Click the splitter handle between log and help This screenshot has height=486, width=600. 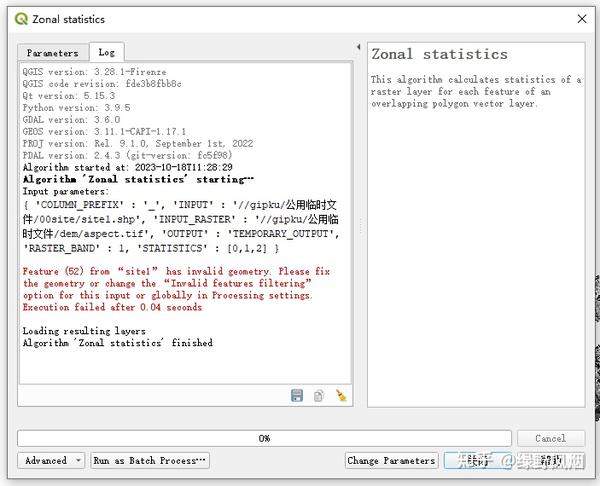(x=360, y=226)
